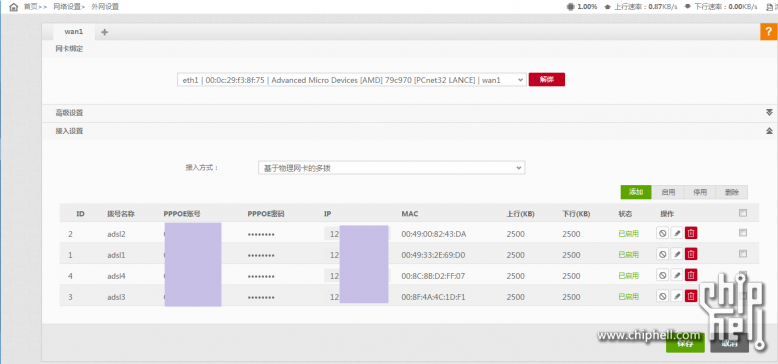
Task: Select the adsl2 dial name cell
Action: click(x=116, y=234)
